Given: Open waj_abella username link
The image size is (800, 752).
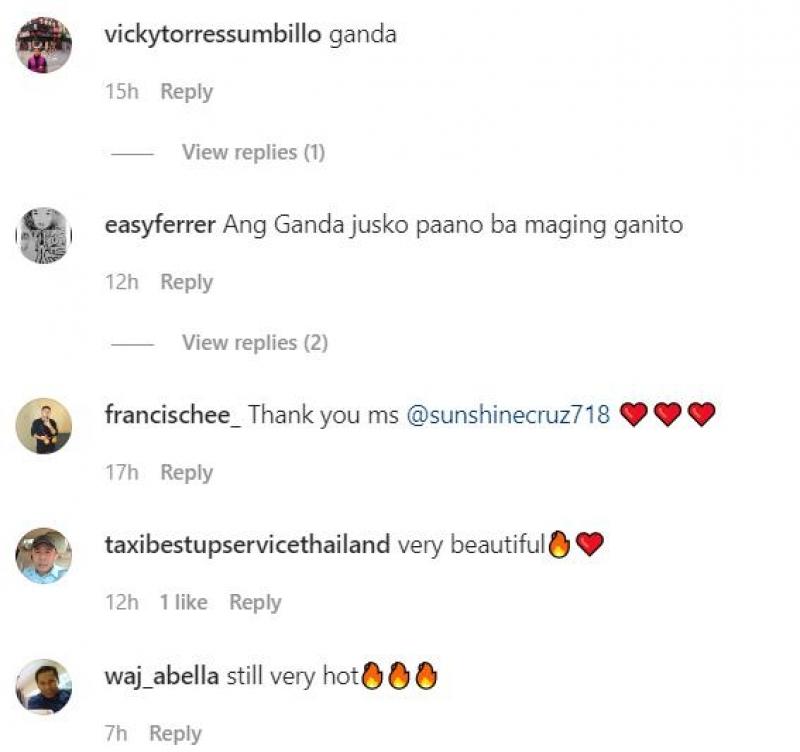Looking at the screenshot, I should click(x=162, y=676).
